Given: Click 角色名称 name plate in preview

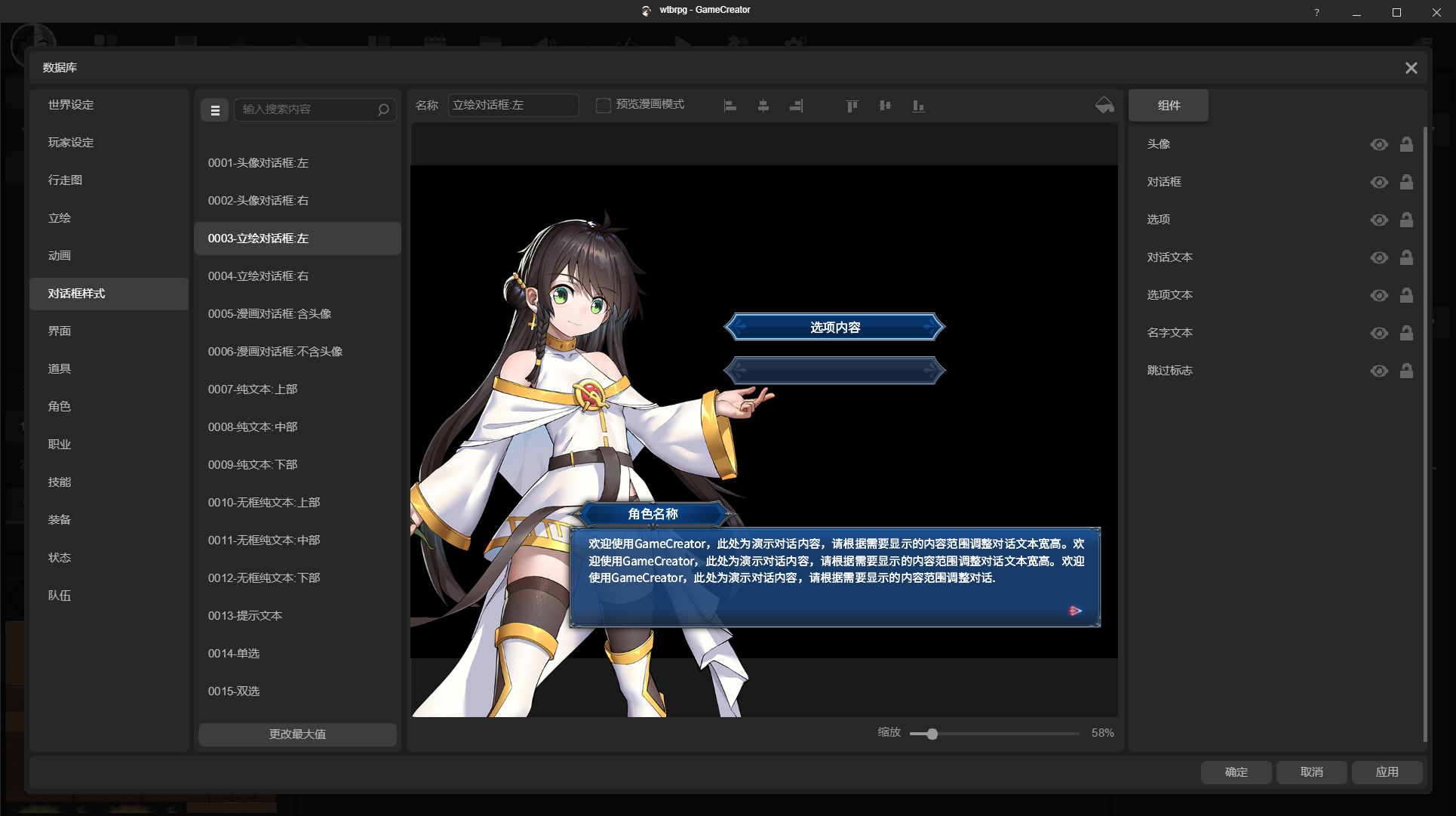Looking at the screenshot, I should [x=653, y=514].
